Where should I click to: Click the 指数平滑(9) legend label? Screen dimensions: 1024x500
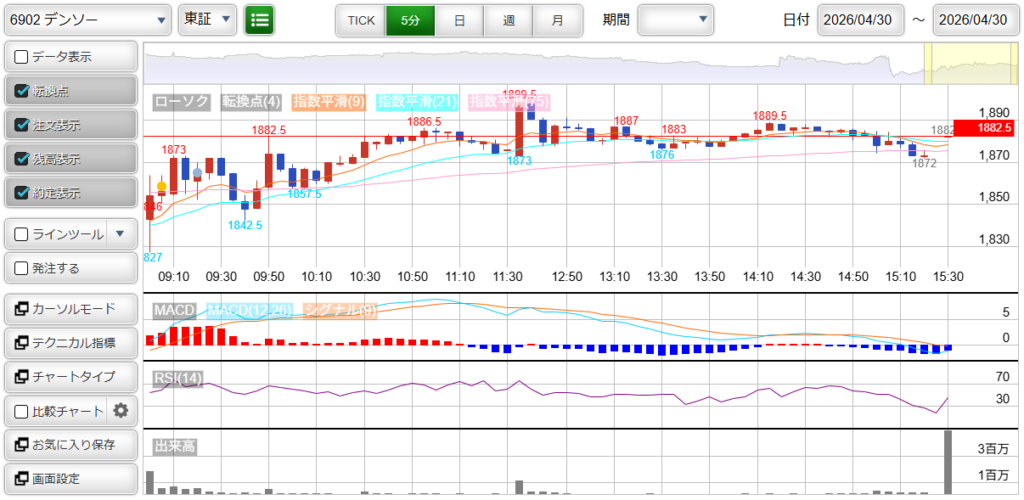pyautogui.click(x=331, y=102)
